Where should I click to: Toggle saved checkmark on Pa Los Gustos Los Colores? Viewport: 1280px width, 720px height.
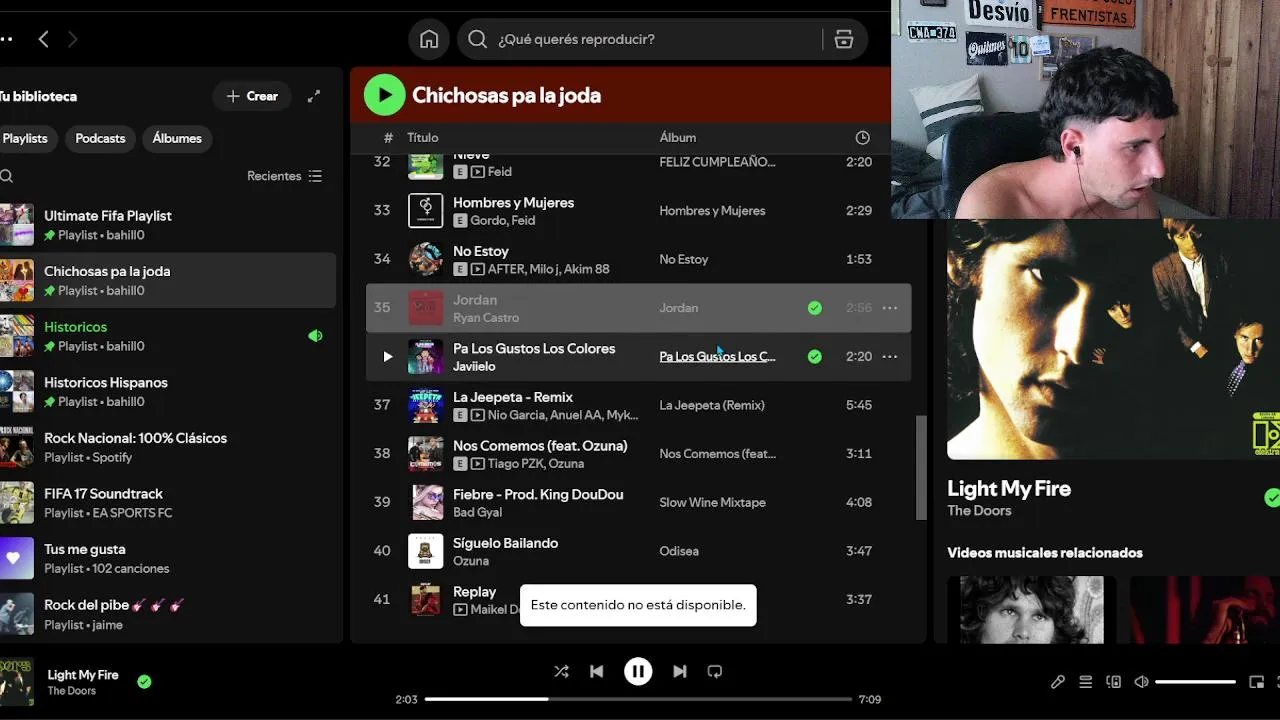[815, 356]
